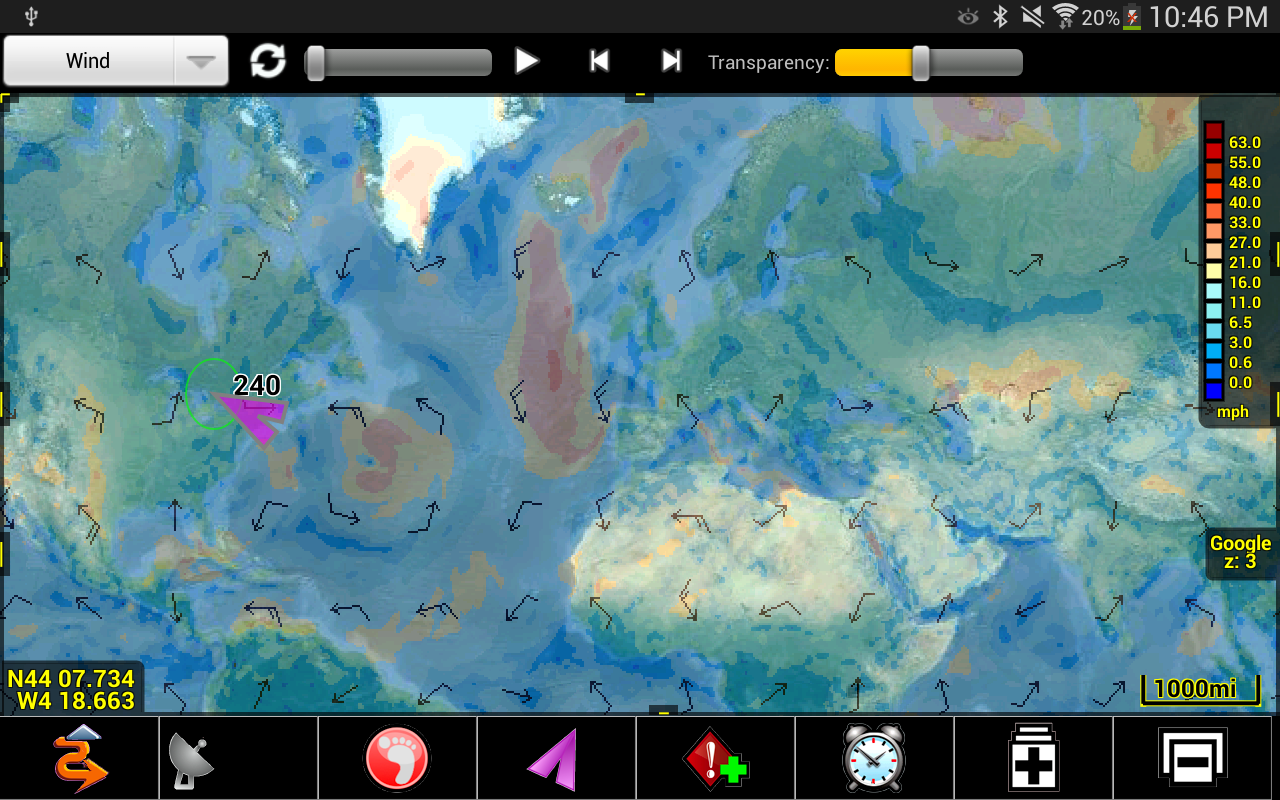1280x800 pixels.
Task: Tap the purple aircraft marker labeled 240
Action: [250, 412]
